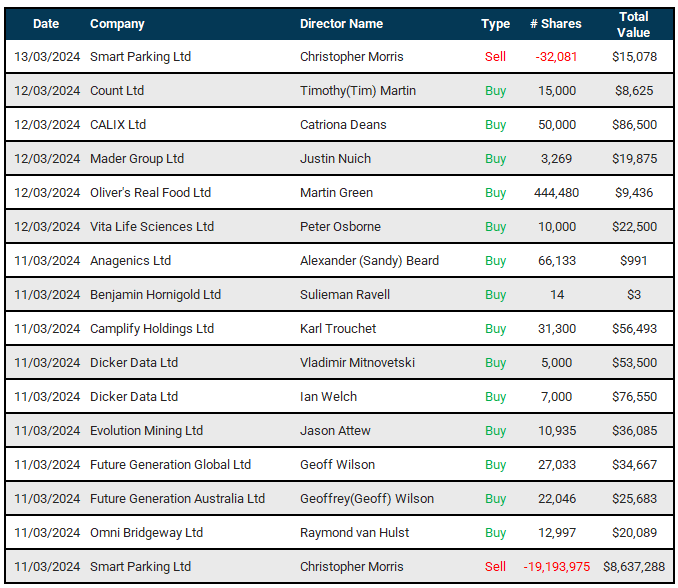The width and height of the screenshot is (678, 588).
Task: Click the -19,193,975 shares value
Action: (556, 567)
